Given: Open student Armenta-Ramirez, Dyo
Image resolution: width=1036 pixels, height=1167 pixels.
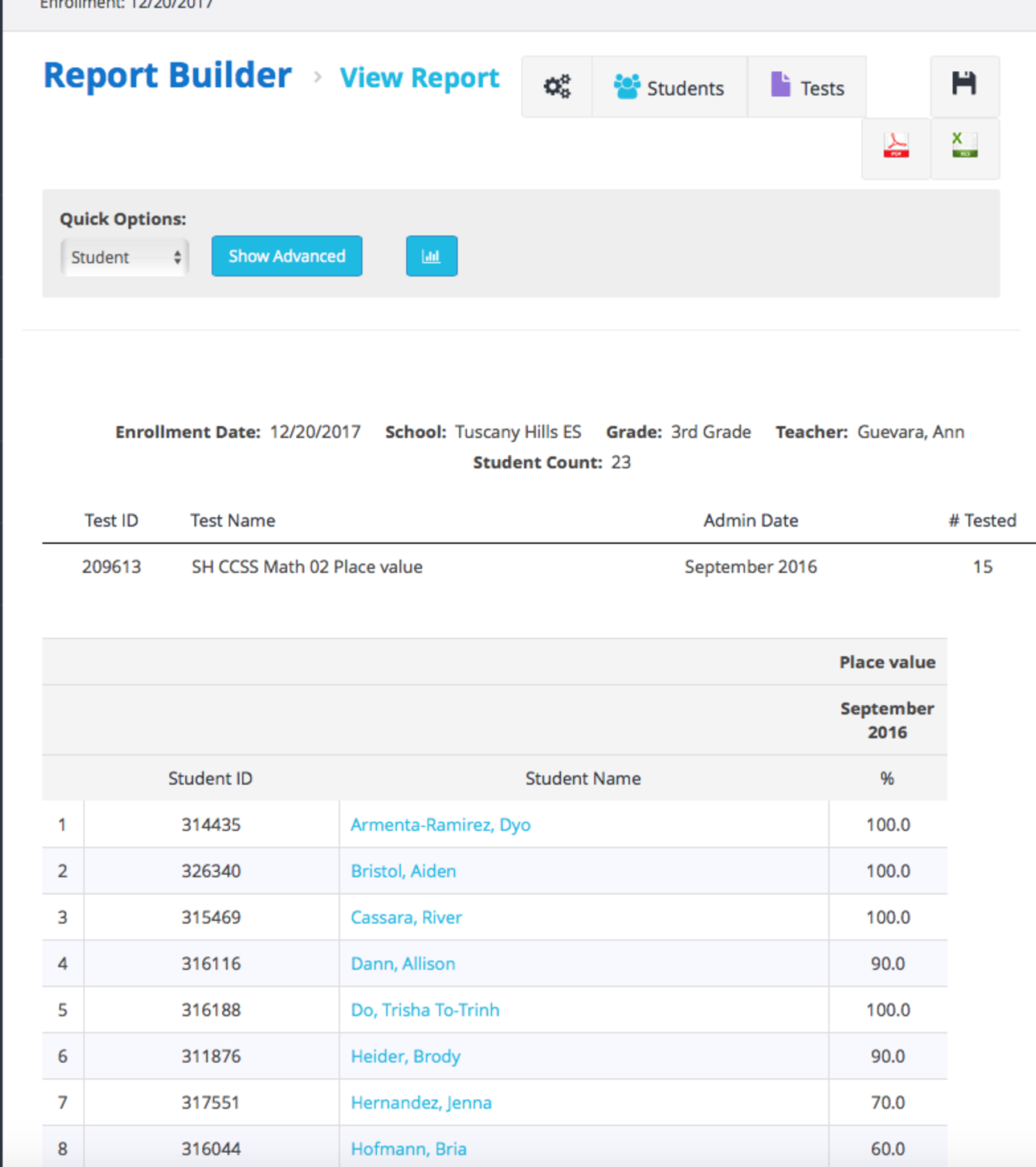Looking at the screenshot, I should tap(440, 825).
